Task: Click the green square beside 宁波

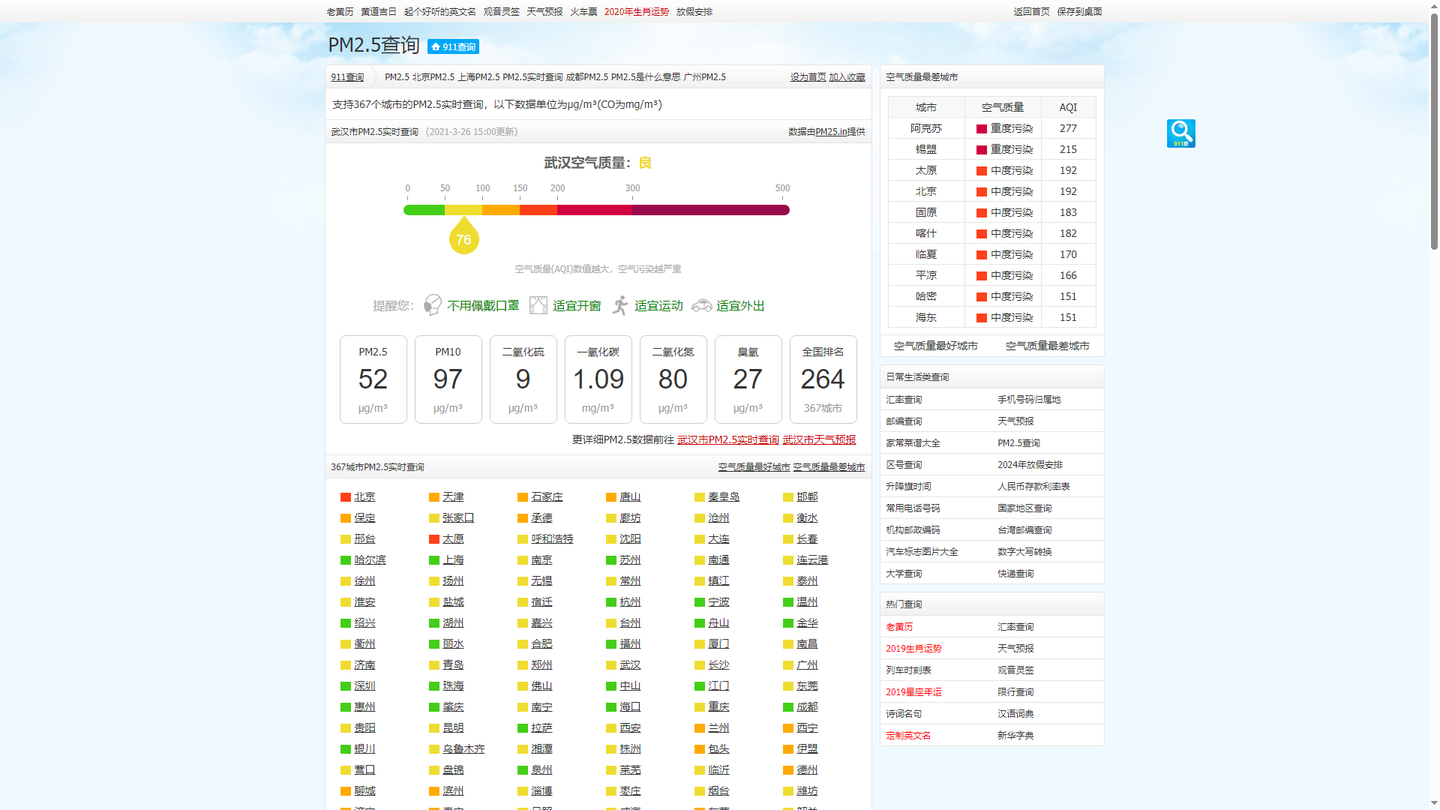Action: click(x=700, y=603)
